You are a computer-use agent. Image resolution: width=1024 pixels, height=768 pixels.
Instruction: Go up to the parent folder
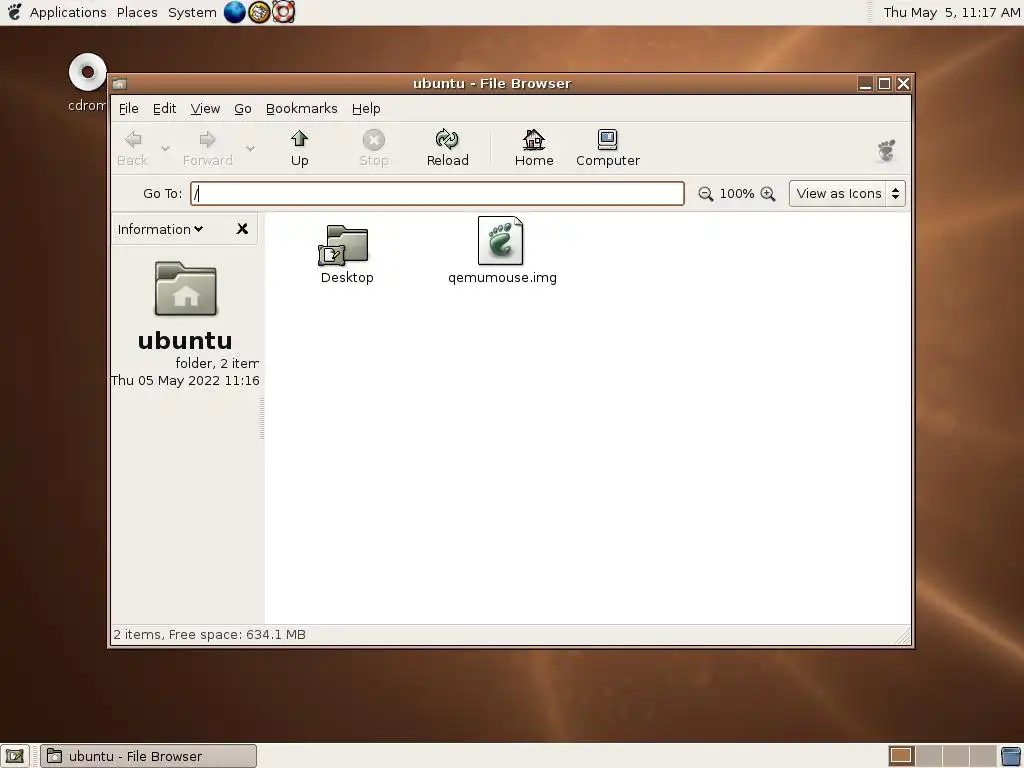click(x=299, y=149)
